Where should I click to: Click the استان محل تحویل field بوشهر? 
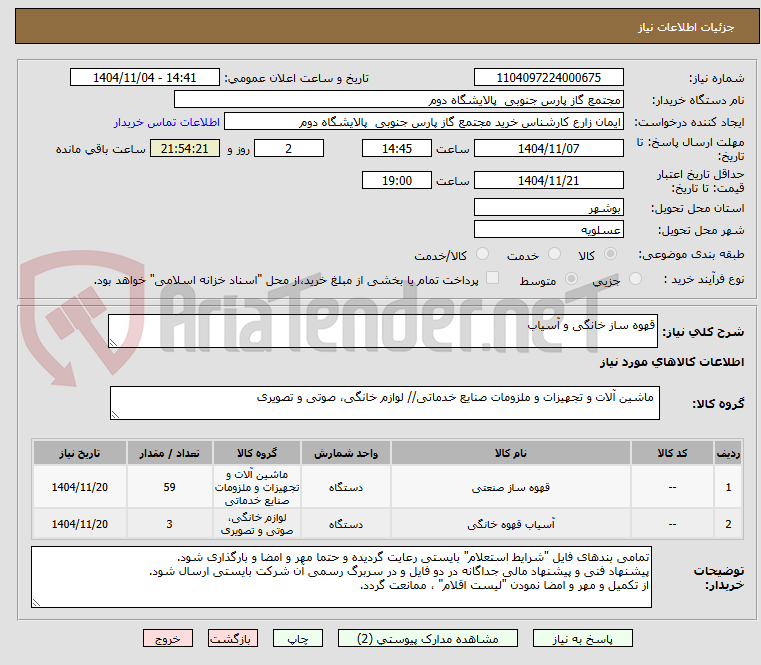[548, 207]
